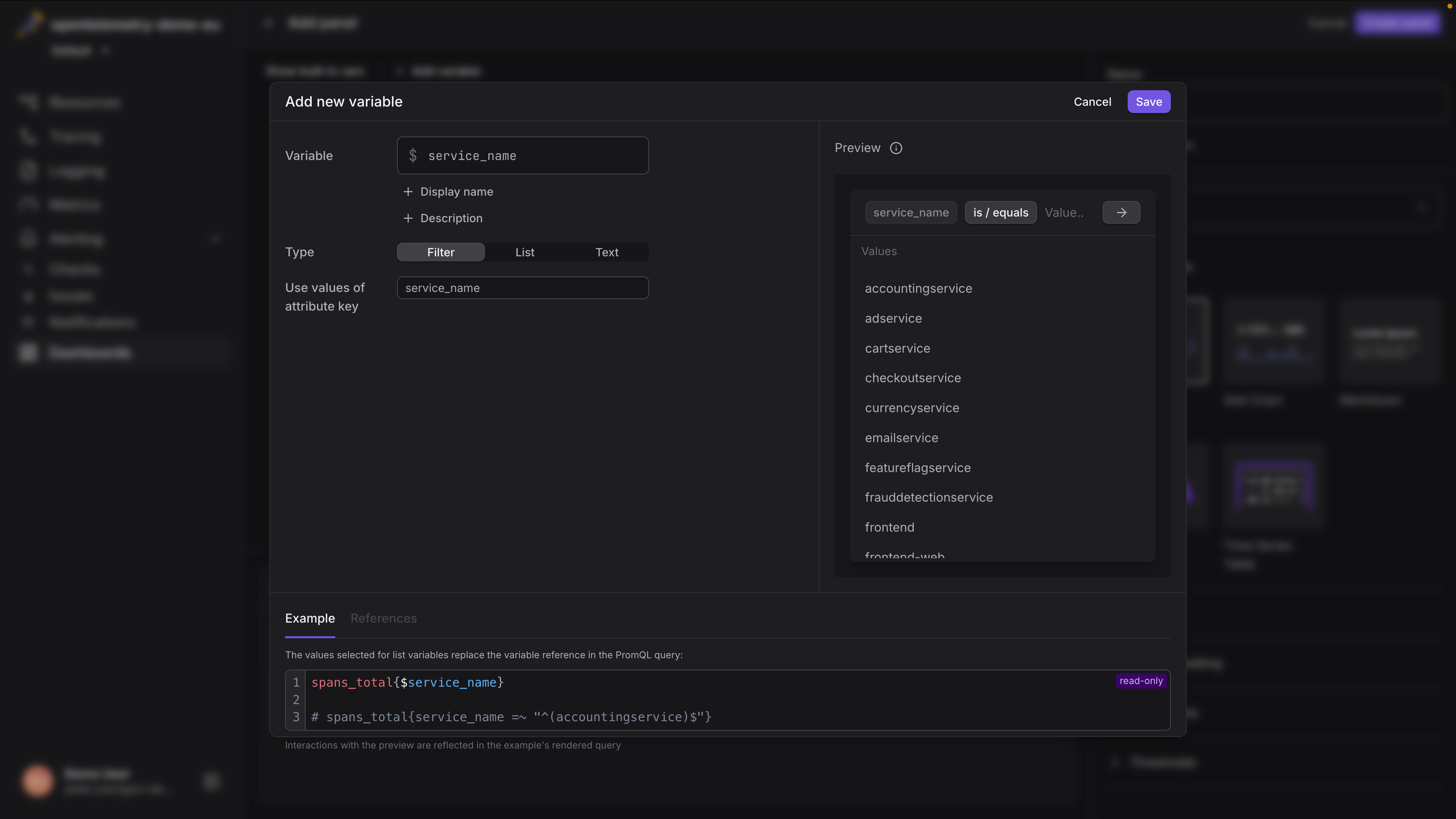Click the commented rendered query on line 3
Viewport: 1456px width, 819px height.
tap(511, 717)
